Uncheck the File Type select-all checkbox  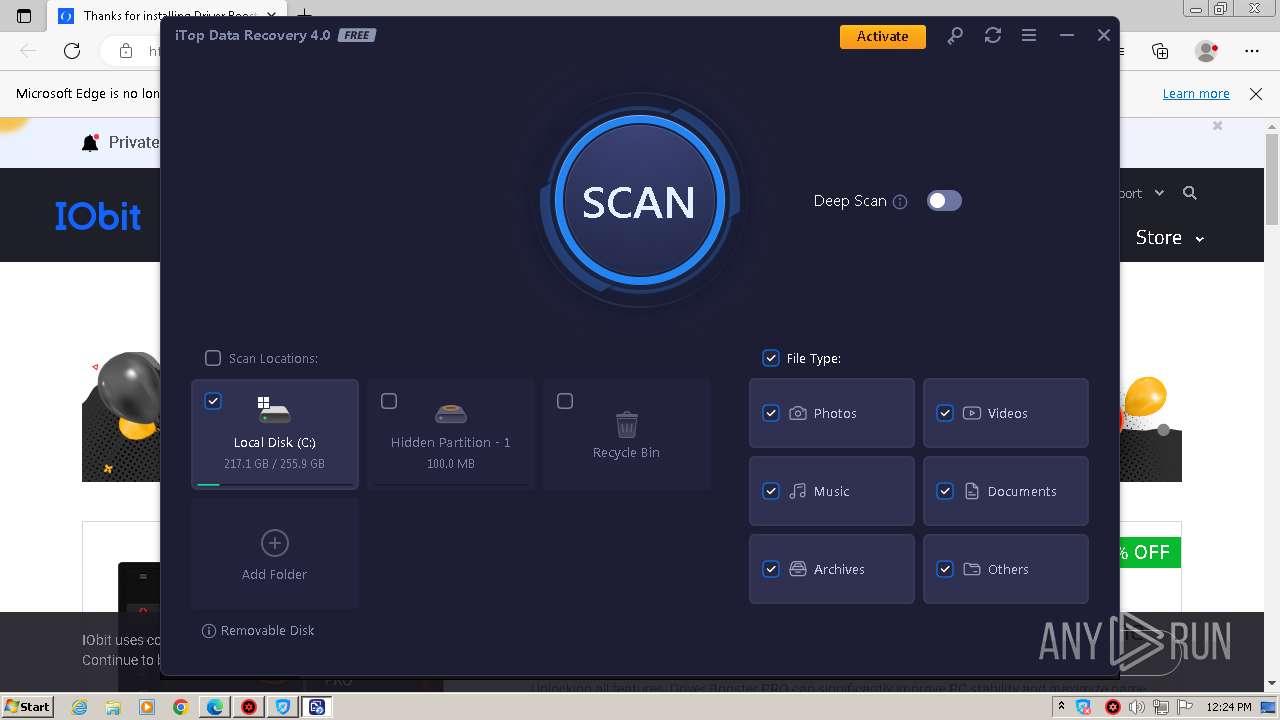coord(771,358)
